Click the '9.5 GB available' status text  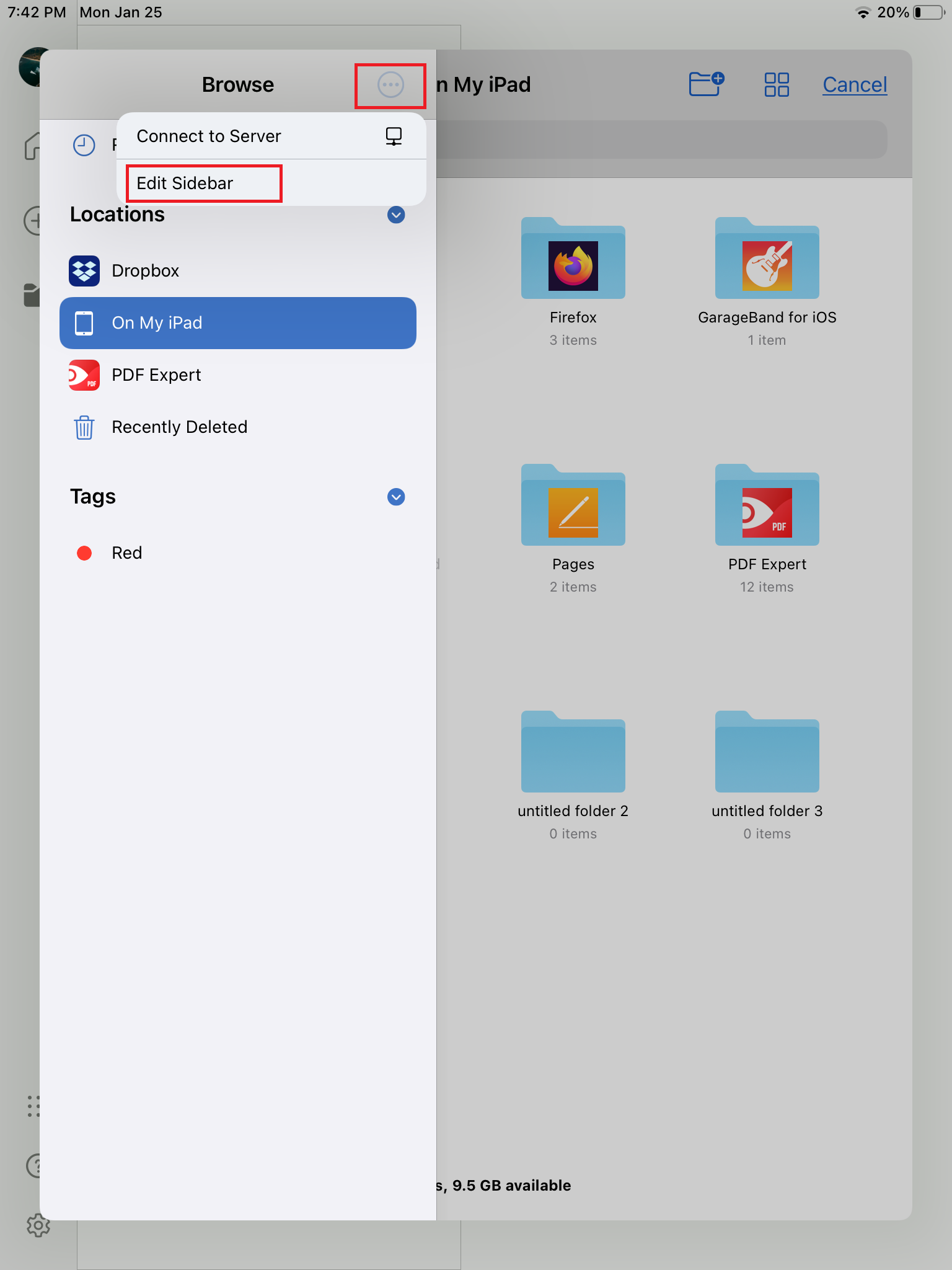pyautogui.click(x=511, y=1185)
